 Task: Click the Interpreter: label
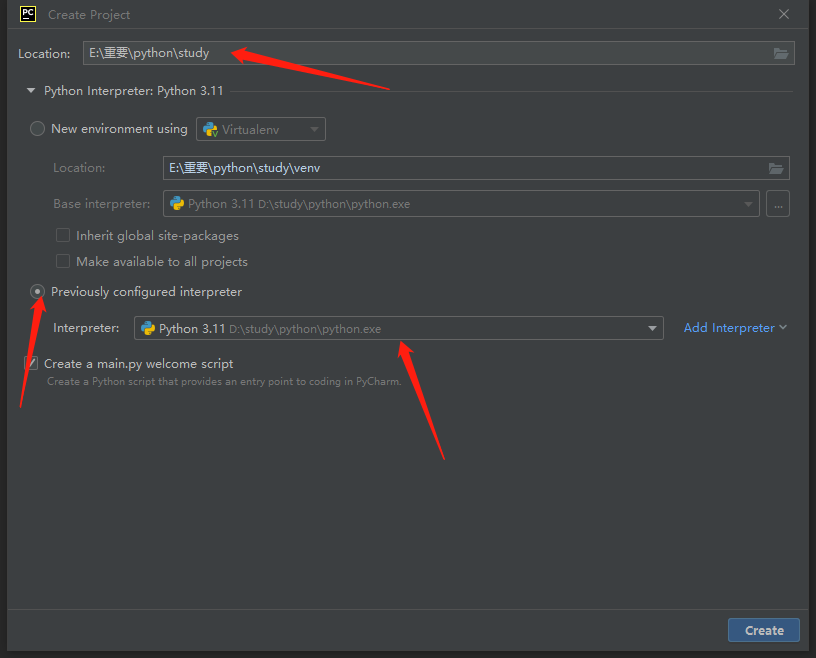86,328
